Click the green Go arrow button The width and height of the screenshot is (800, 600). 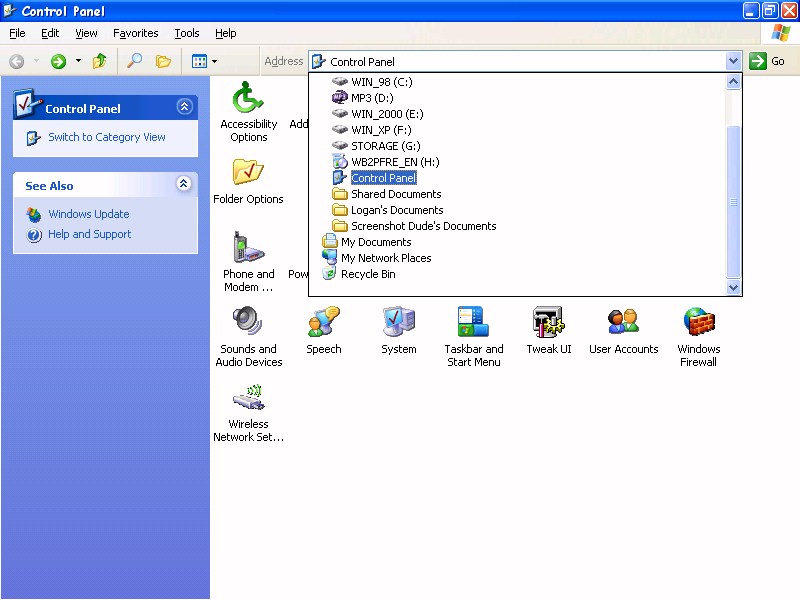pyautogui.click(x=758, y=61)
